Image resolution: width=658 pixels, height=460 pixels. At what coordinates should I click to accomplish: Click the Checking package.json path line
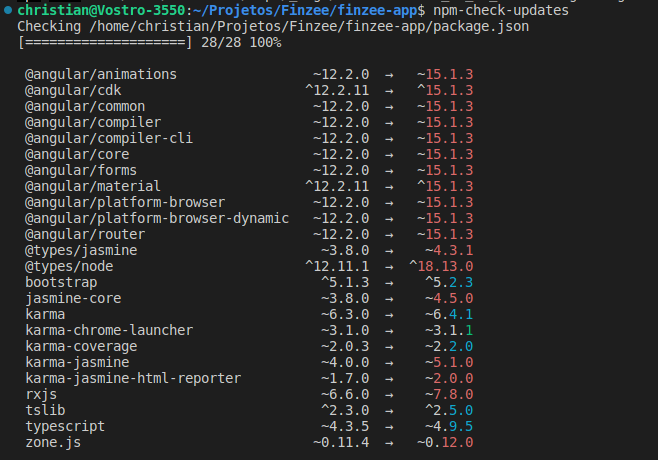tap(273, 26)
